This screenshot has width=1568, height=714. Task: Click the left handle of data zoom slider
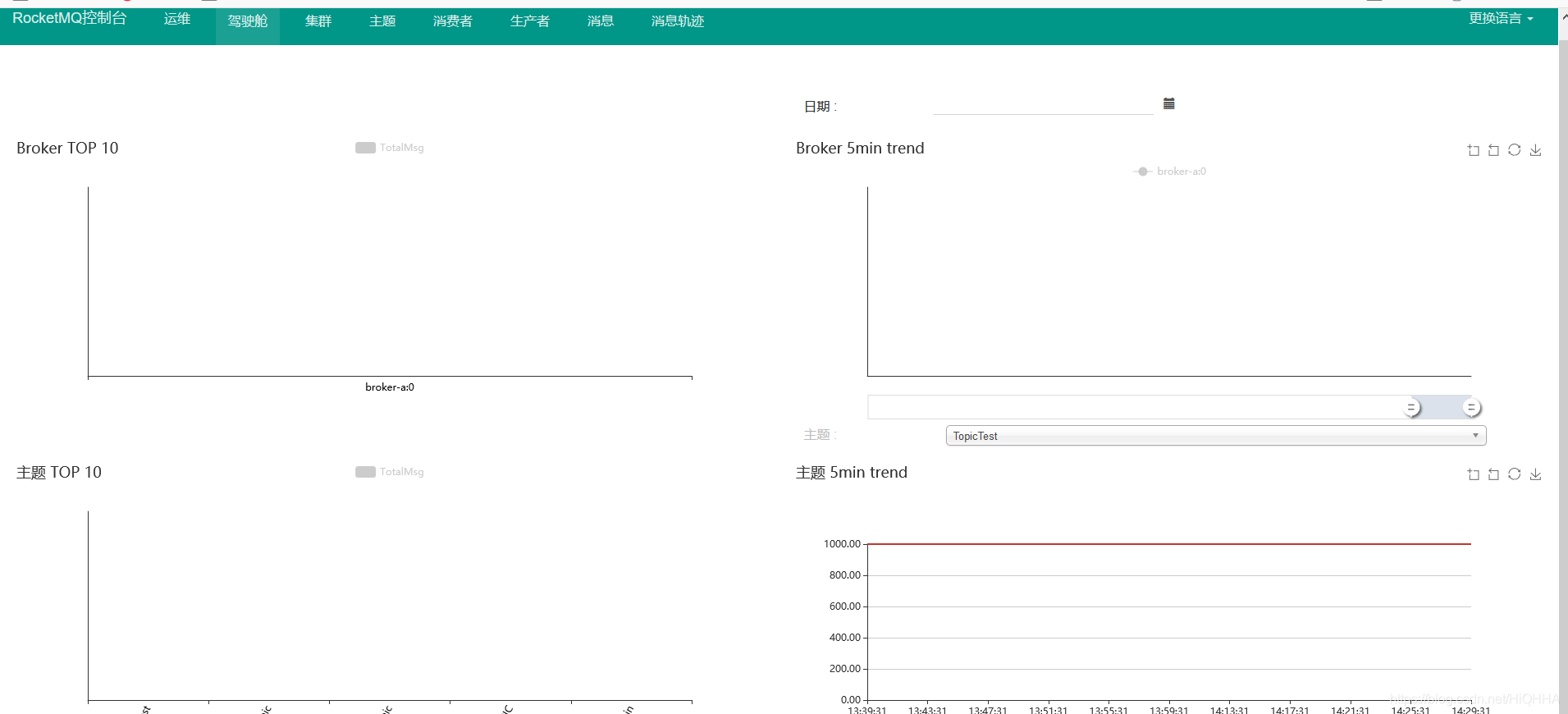pyautogui.click(x=1411, y=407)
